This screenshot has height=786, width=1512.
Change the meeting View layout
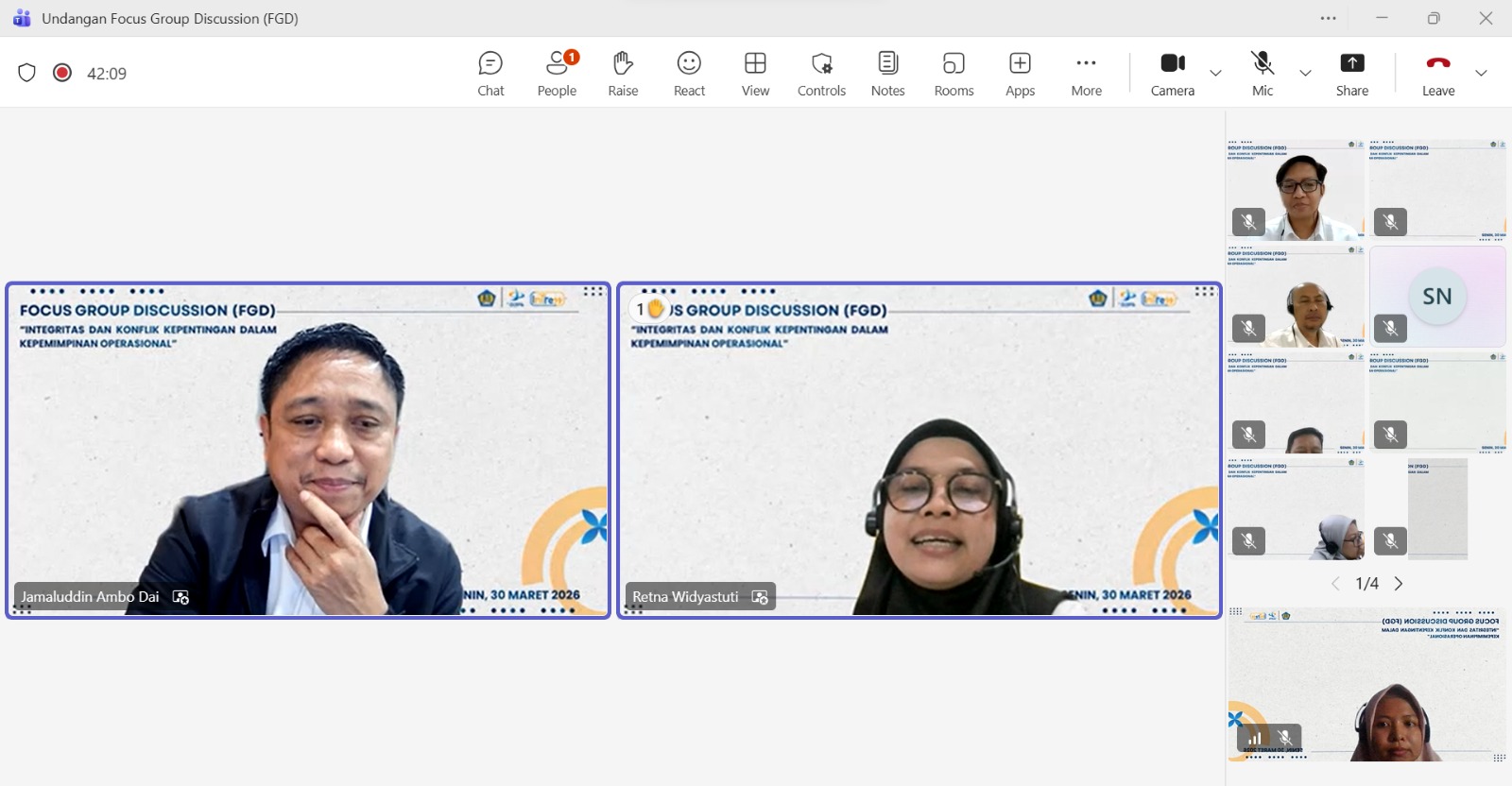(755, 74)
